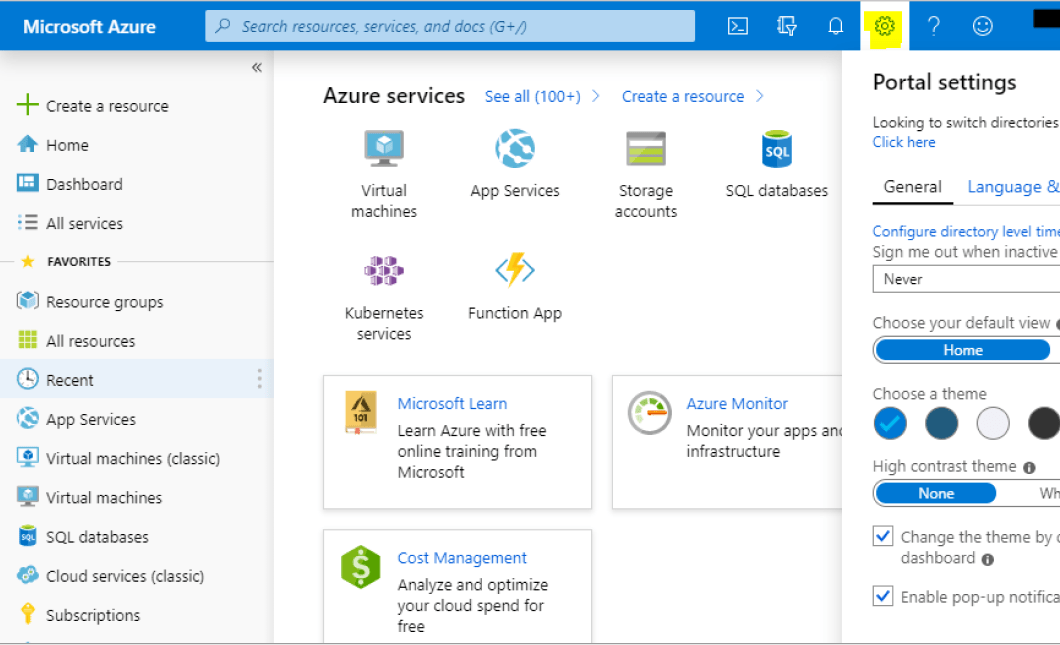Click the info icon next to High contrast theme
The image size is (1060, 645).
point(1029,468)
